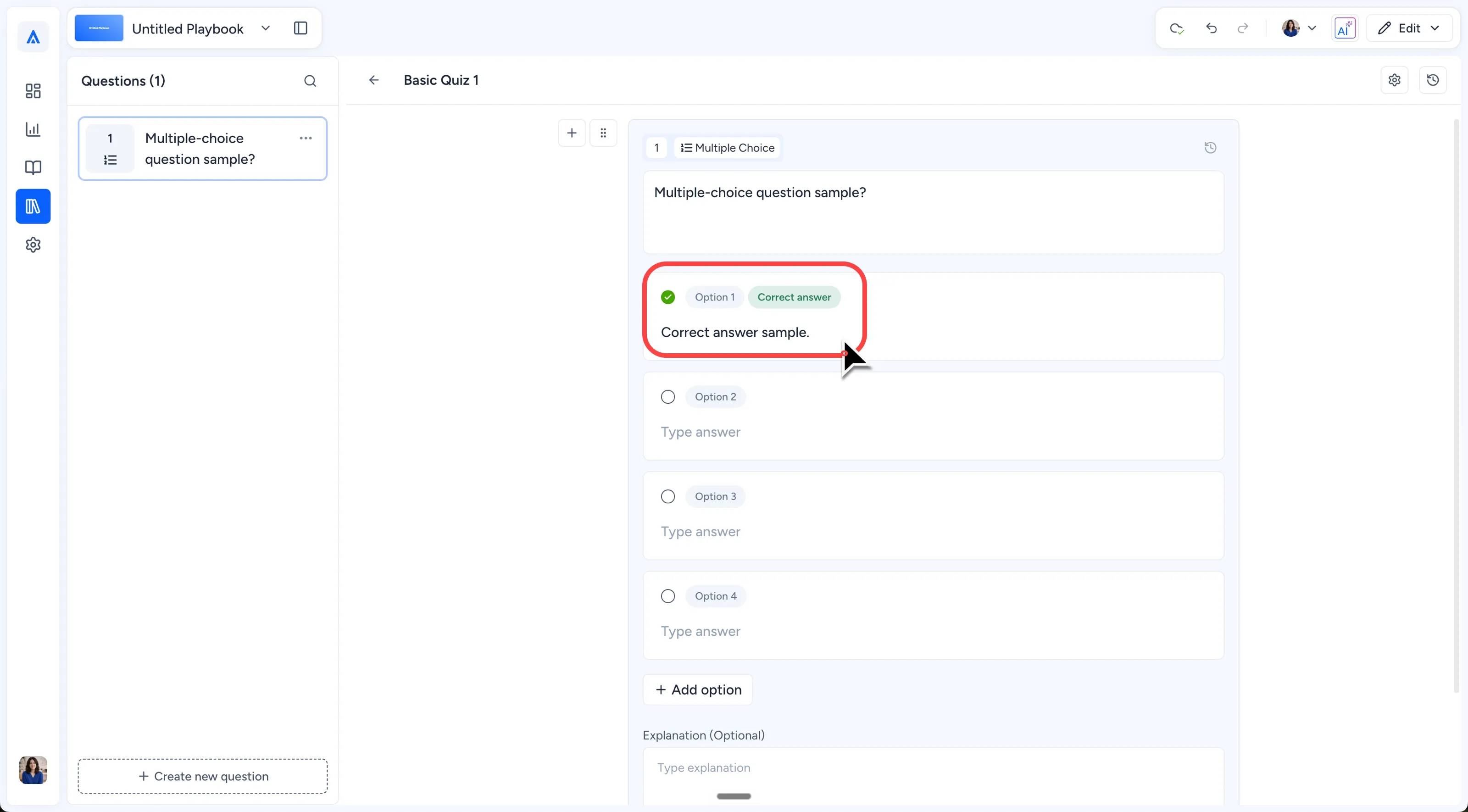This screenshot has height=812, width=1468.
Task: Go back with the left arrow
Action: 374,80
